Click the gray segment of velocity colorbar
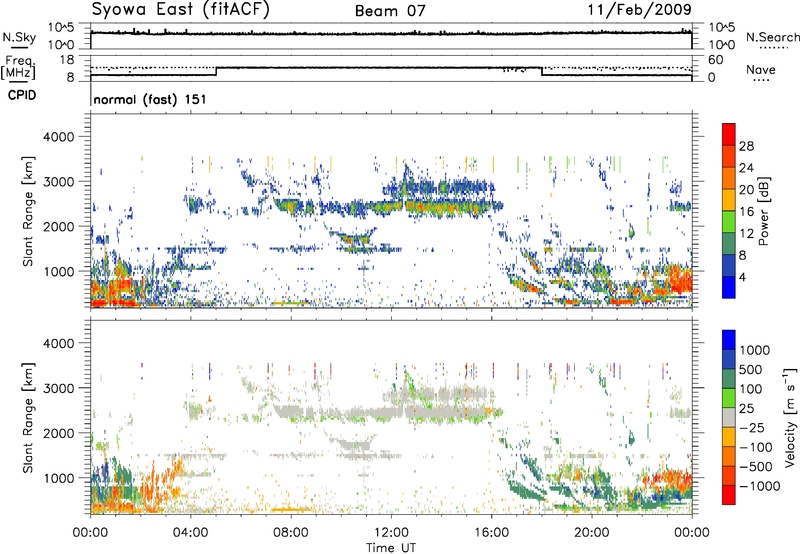The width and height of the screenshot is (800, 554). (729, 418)
